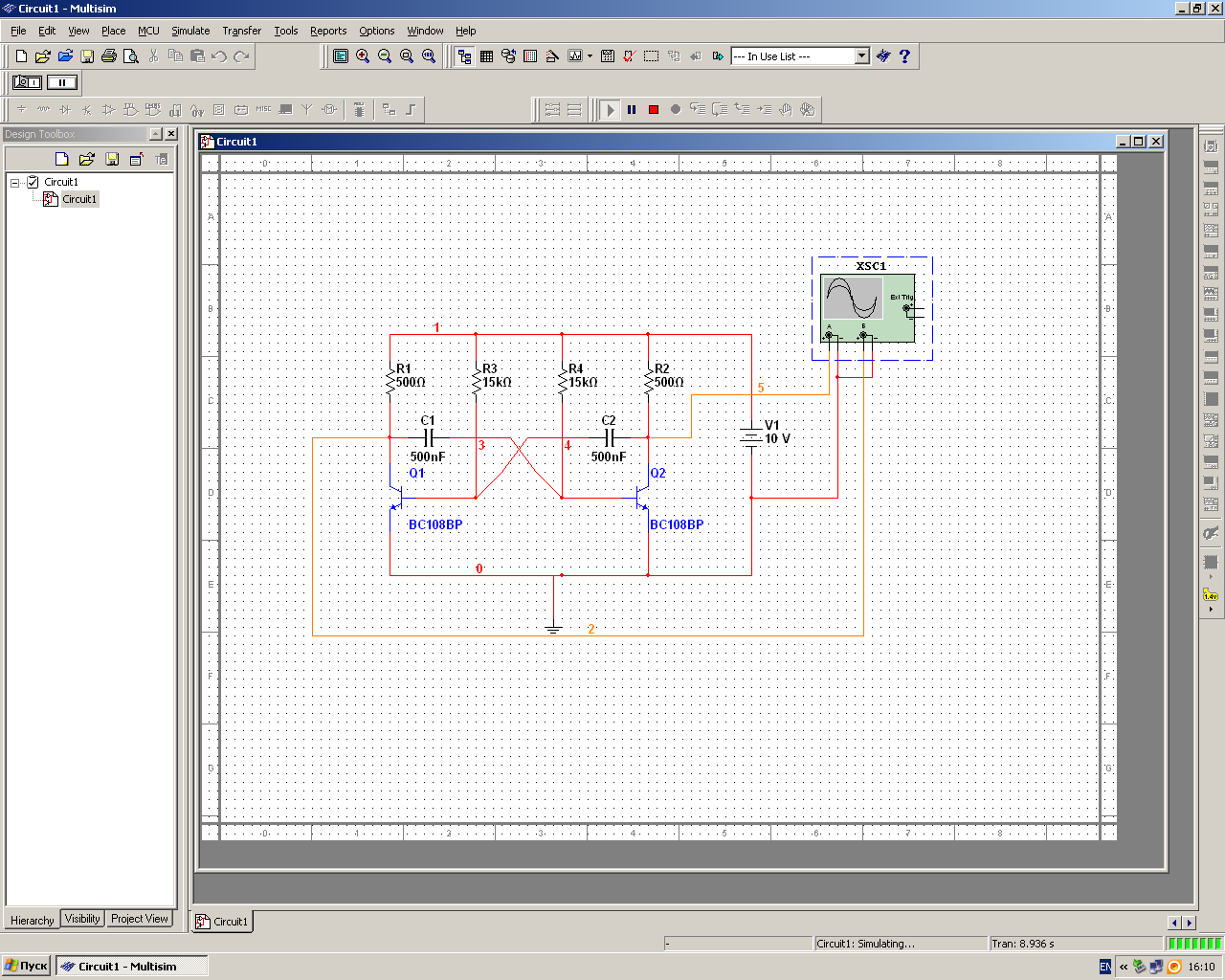Screen dimensions: 1225x980
Task: Toggle the simulation run switch
Action: (x=27, y=82)
